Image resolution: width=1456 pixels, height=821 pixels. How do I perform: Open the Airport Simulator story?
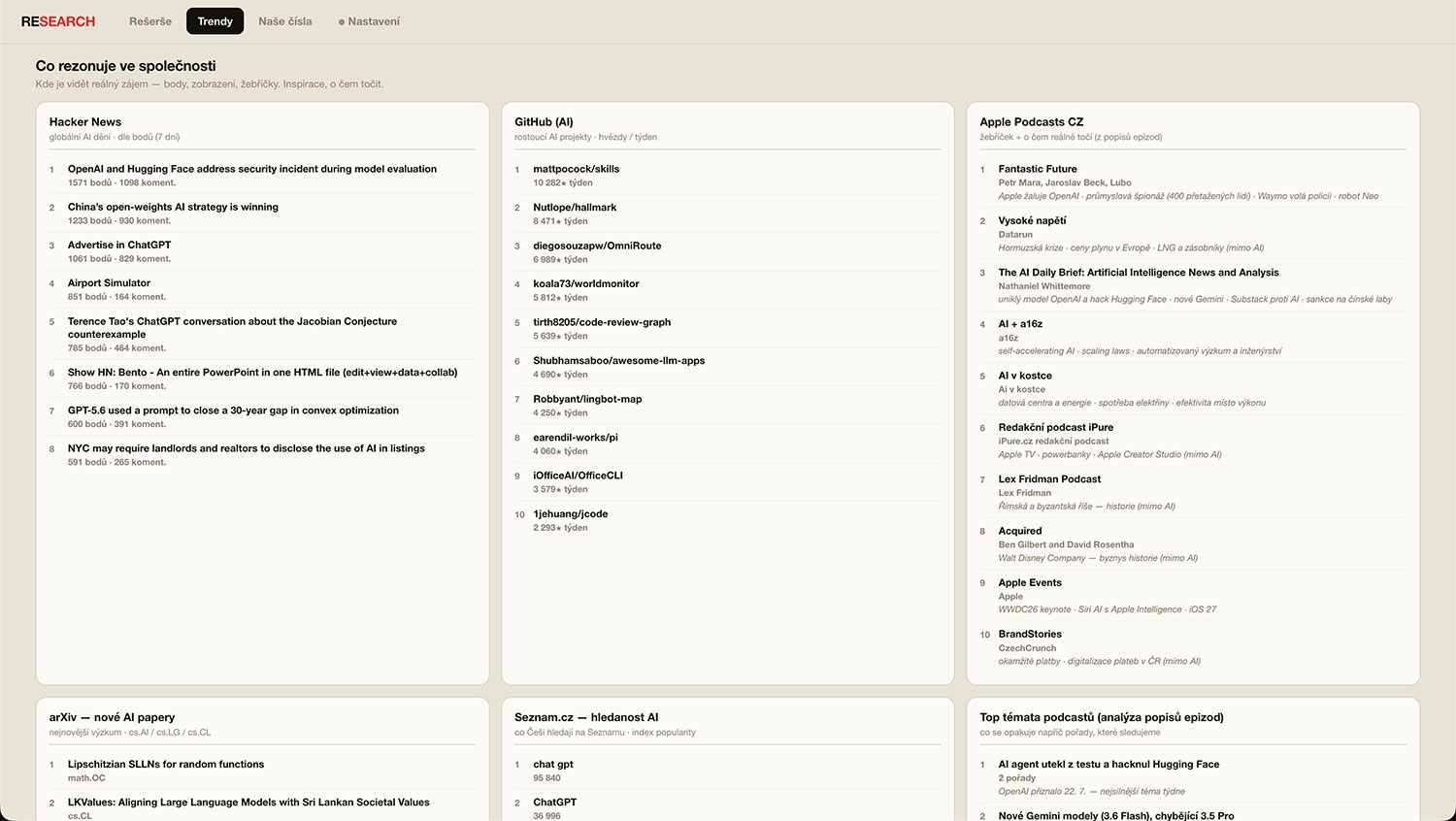coord(109,283)
